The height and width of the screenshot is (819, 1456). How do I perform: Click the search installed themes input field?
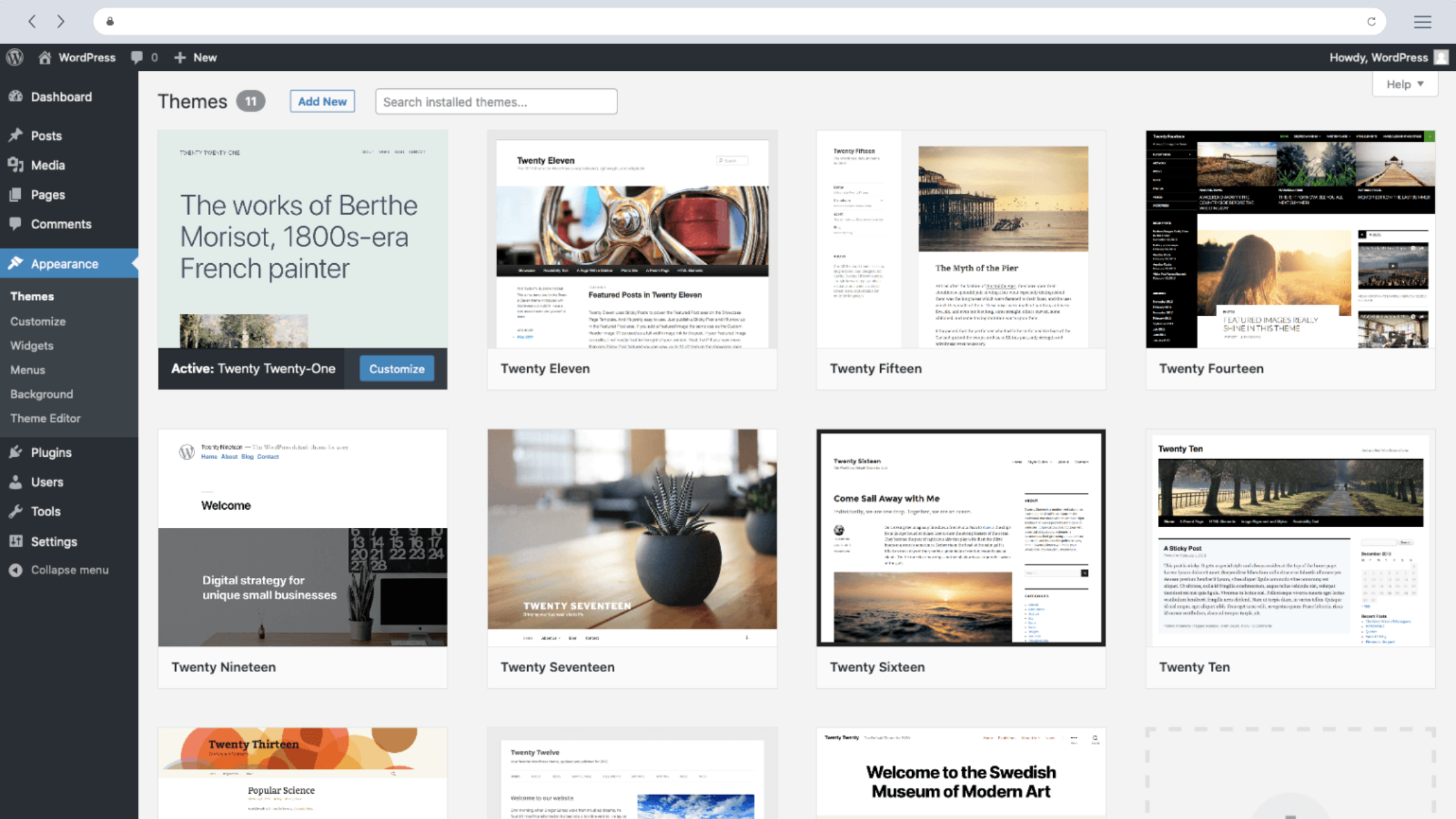pos(496,101)
